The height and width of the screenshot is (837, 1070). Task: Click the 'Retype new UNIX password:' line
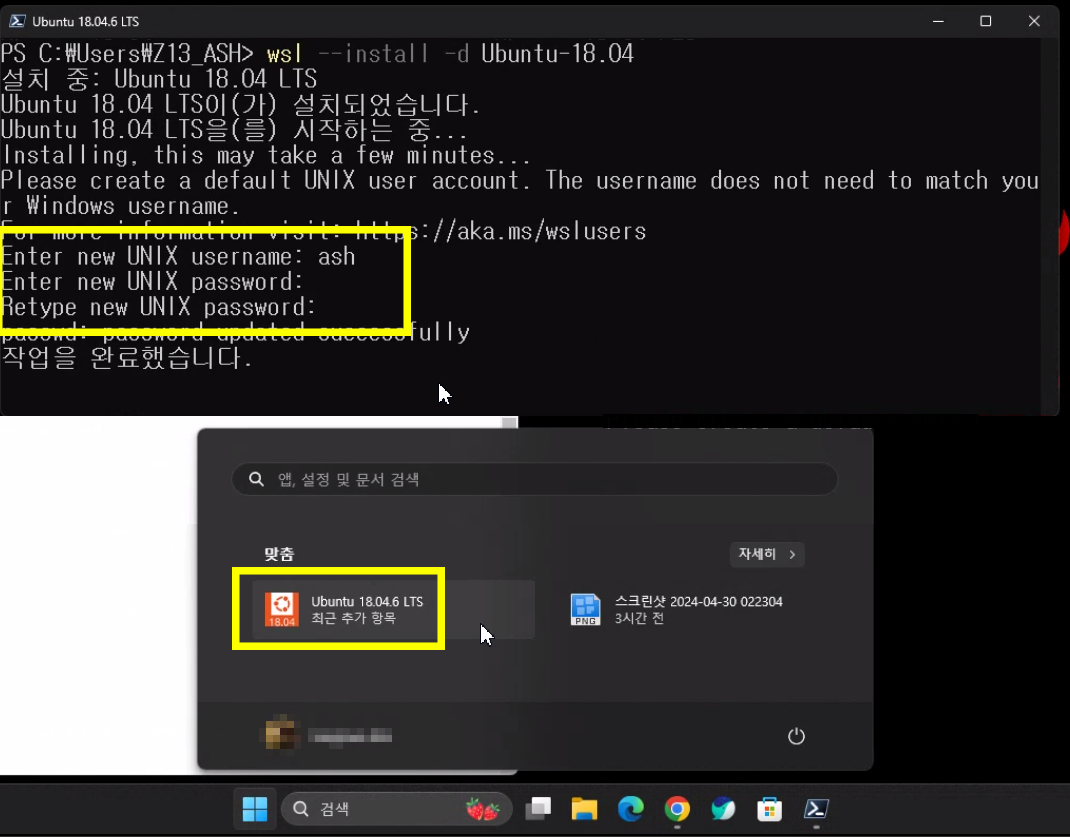point(158,307)
